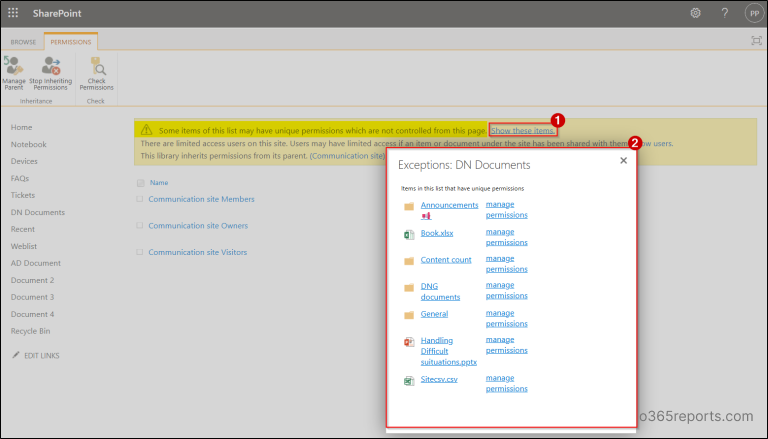
Task: Click the focus on content icon
Action: coord(756,41)
